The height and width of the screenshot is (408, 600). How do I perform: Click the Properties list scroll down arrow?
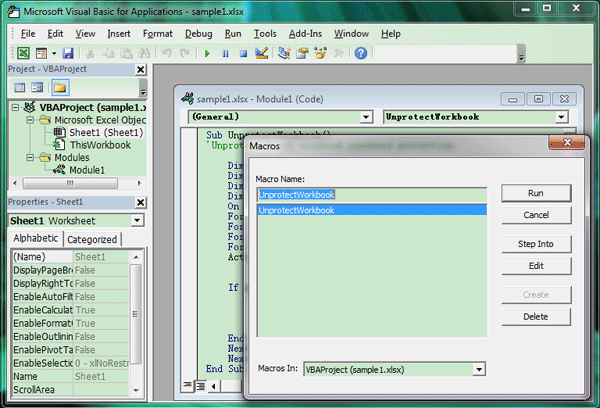pyautogui.click(x=136, y=390)
